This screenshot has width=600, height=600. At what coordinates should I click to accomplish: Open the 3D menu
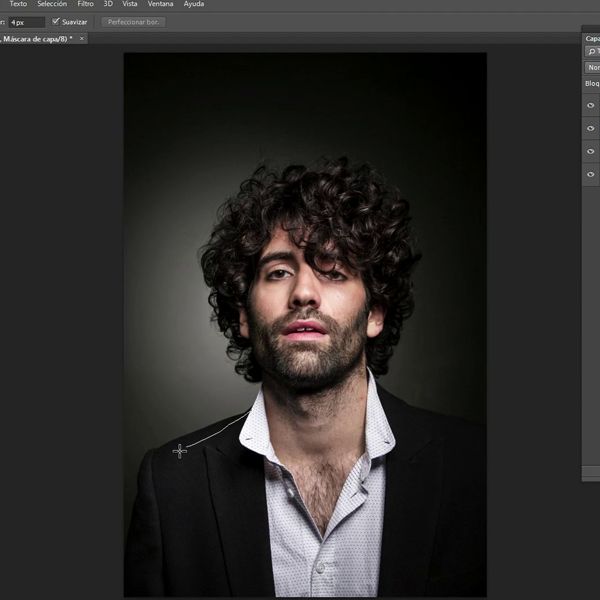point(108,4)
